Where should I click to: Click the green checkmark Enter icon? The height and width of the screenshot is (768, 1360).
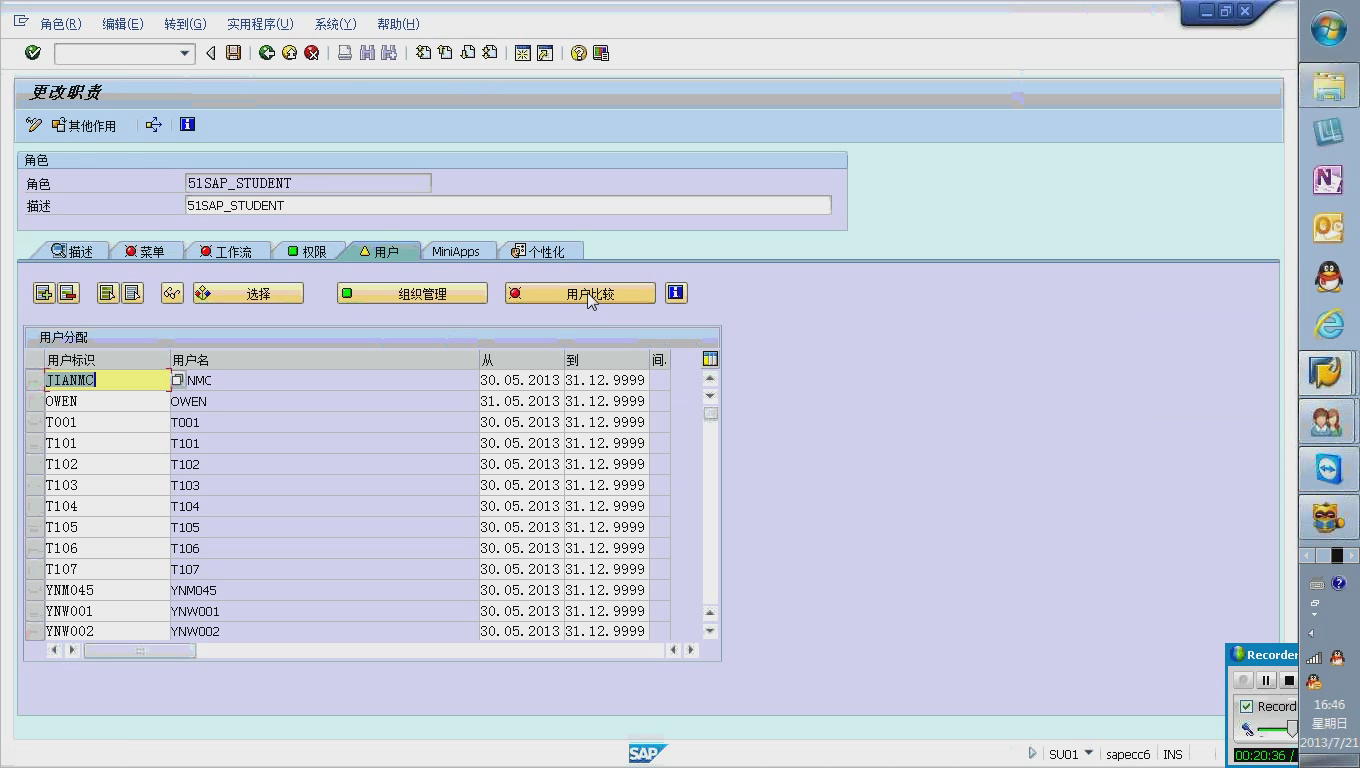pyautogui.click(x=33, y=53)
